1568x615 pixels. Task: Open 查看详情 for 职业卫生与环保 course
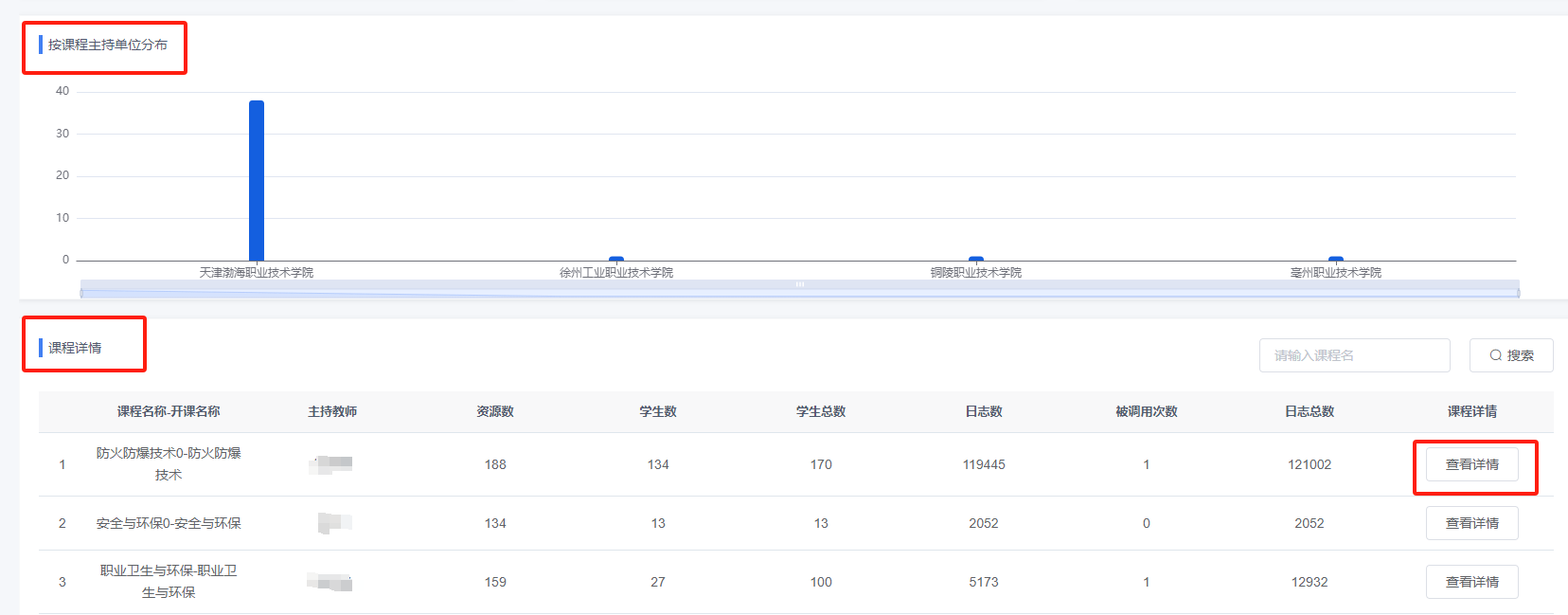click(x=1471, y=582)
